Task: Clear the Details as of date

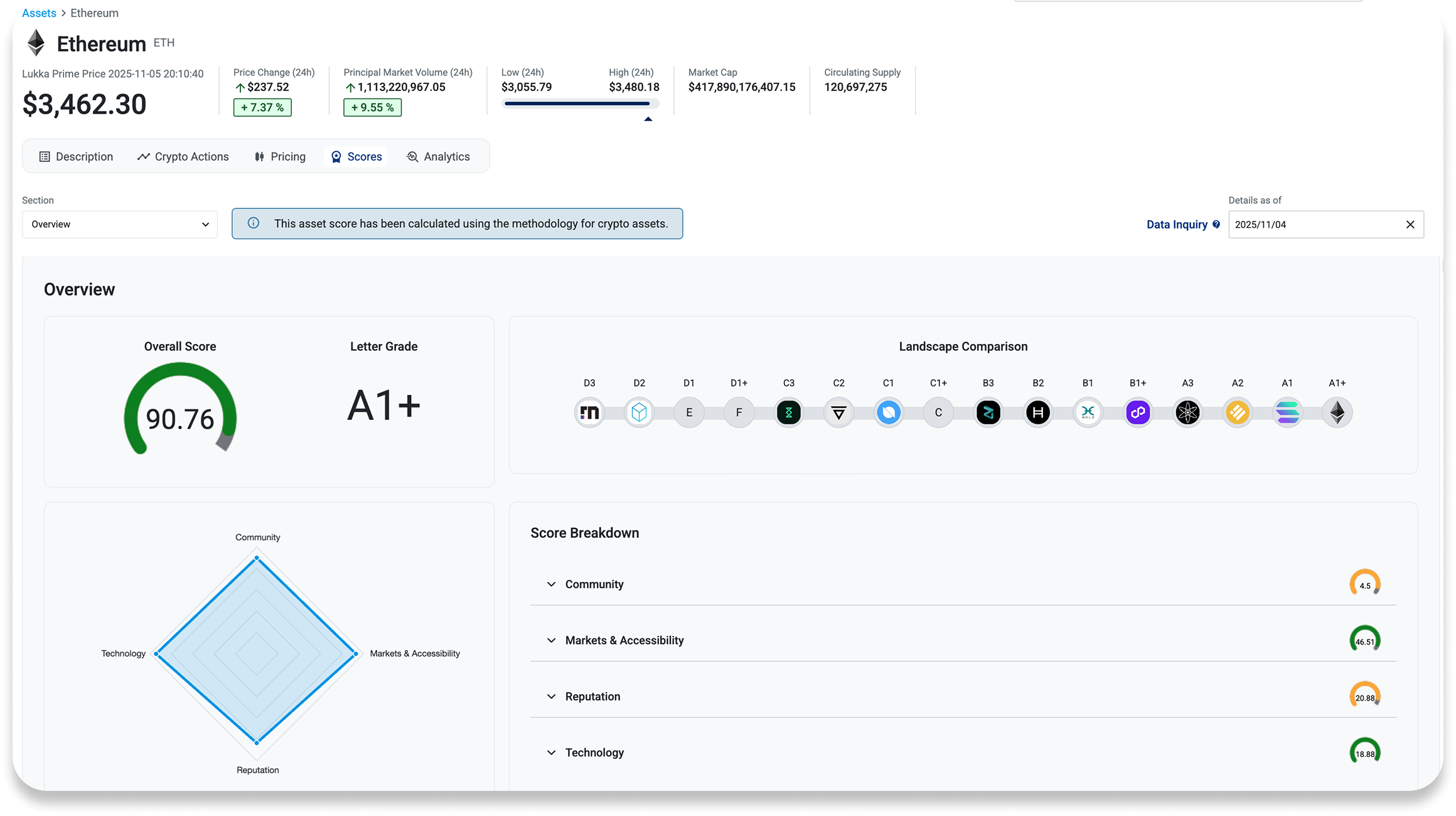Action: point(1410,224)
